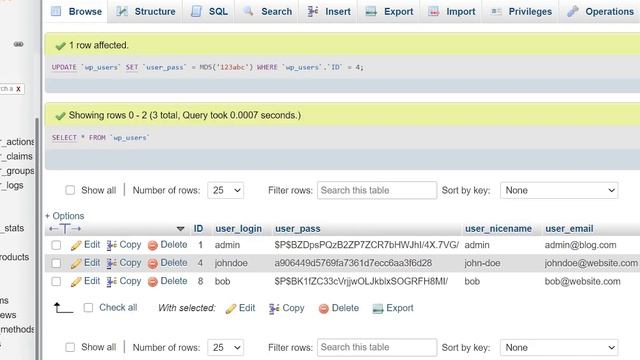
Task: Expand the + Options link
Action: pos(64,216)
